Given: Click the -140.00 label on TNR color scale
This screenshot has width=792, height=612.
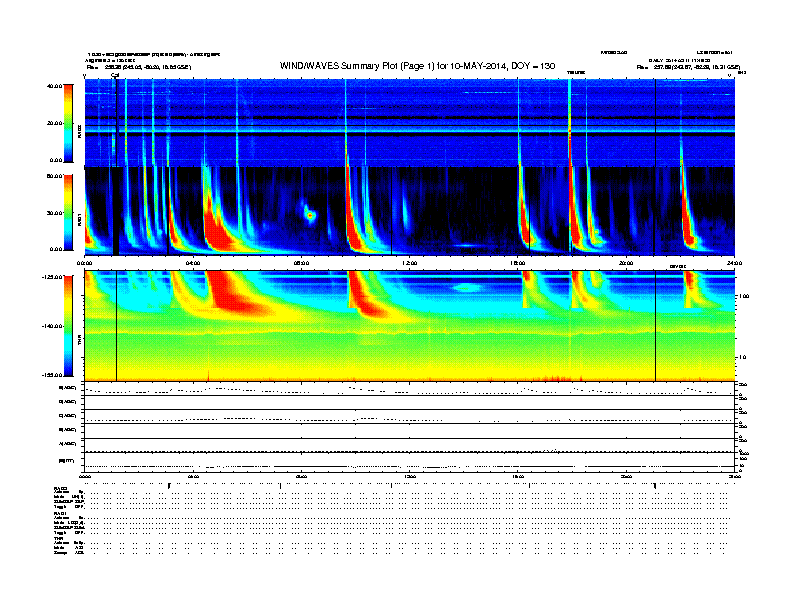Looking at the screenshot, I should (52, 326).
